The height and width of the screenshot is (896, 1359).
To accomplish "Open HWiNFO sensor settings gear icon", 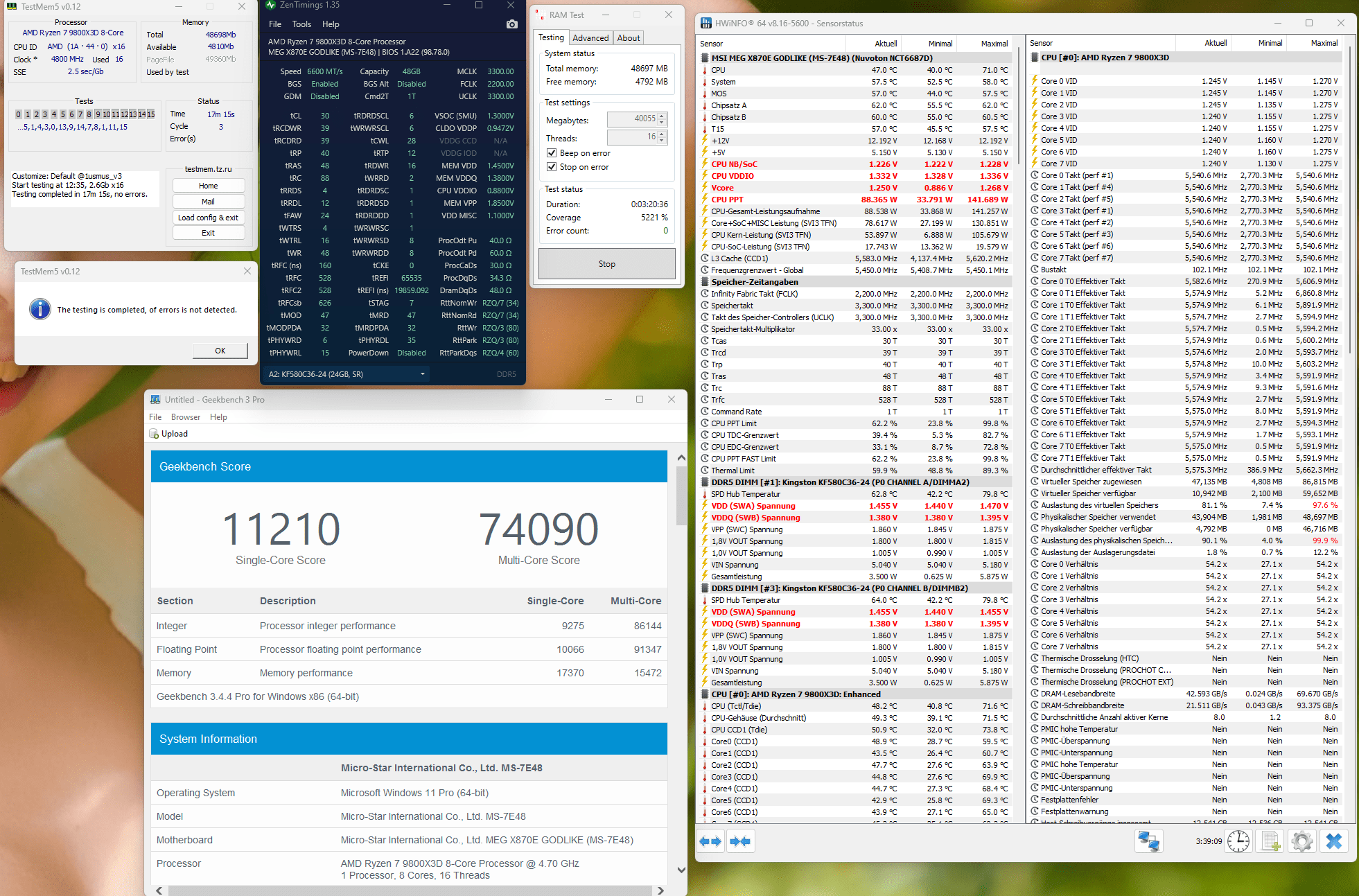I will click(1302, 841).
